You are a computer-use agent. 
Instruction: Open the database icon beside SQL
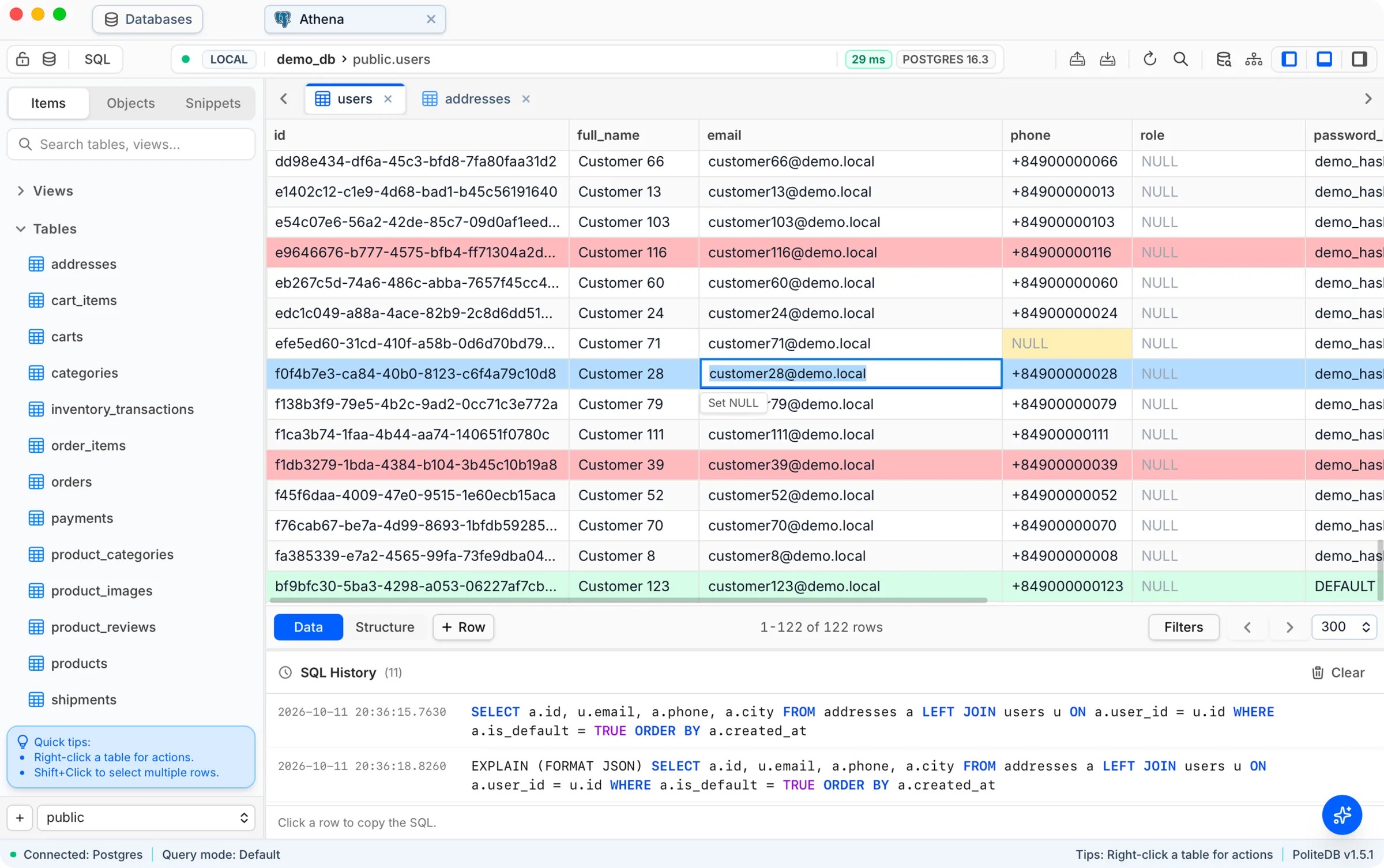tap(50, 59)
